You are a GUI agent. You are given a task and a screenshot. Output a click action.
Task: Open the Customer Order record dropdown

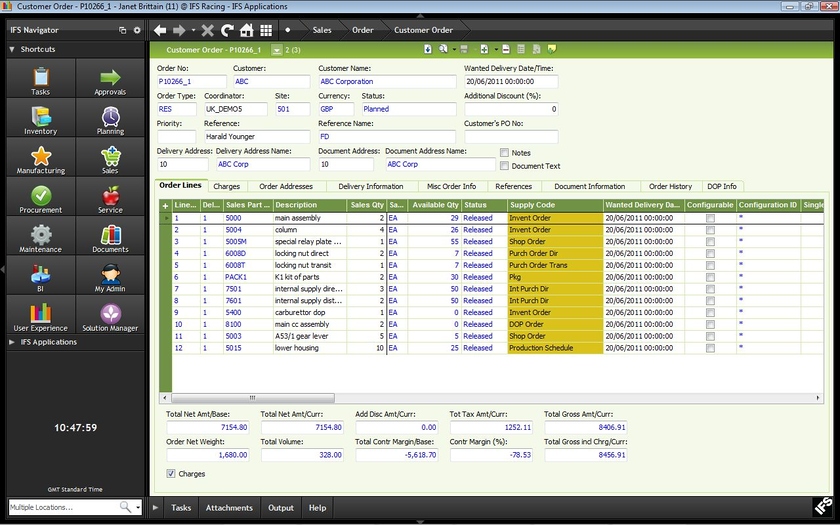point(277,50)
